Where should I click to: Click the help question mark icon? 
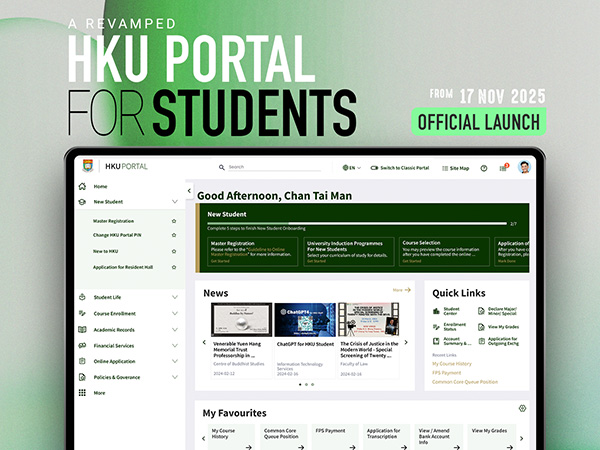point(484,168)
